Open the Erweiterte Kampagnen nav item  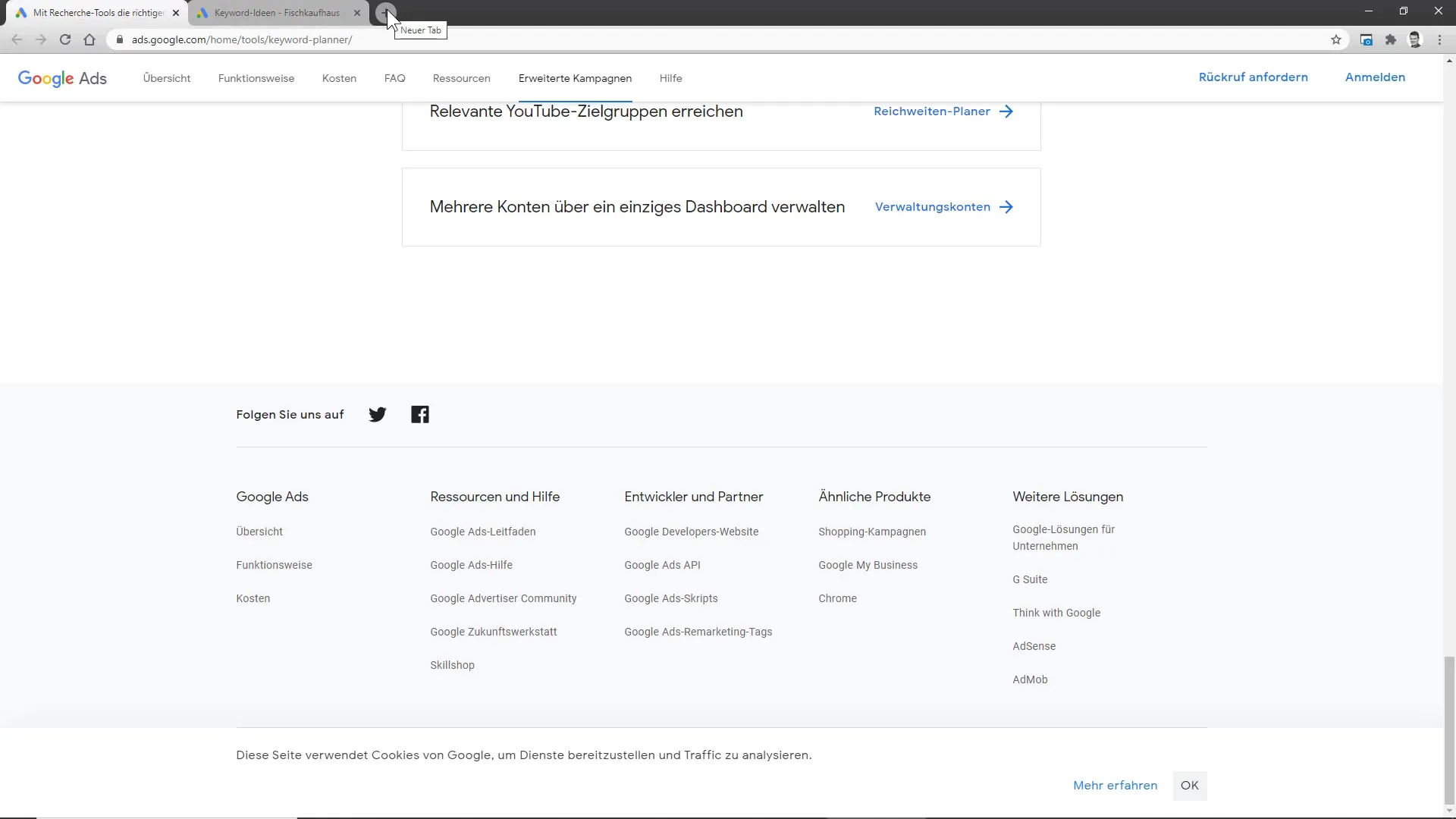575,78
